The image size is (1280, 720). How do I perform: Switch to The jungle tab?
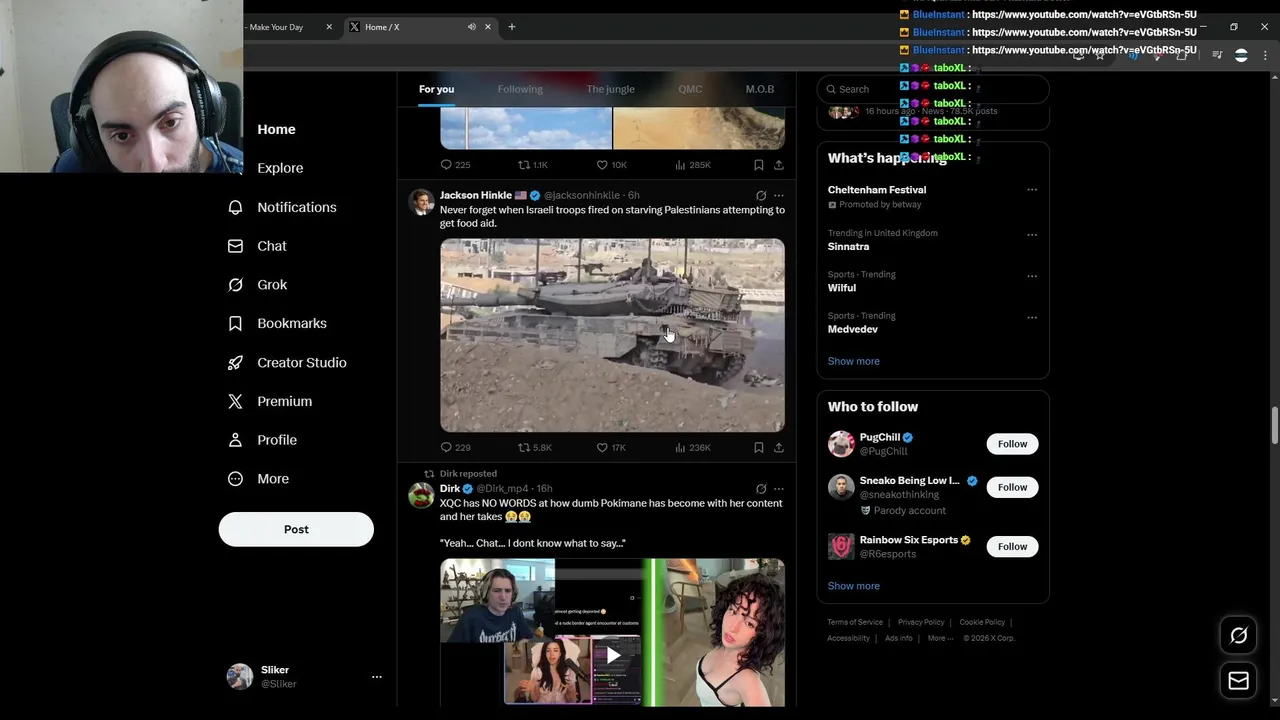tap(610, 89)
